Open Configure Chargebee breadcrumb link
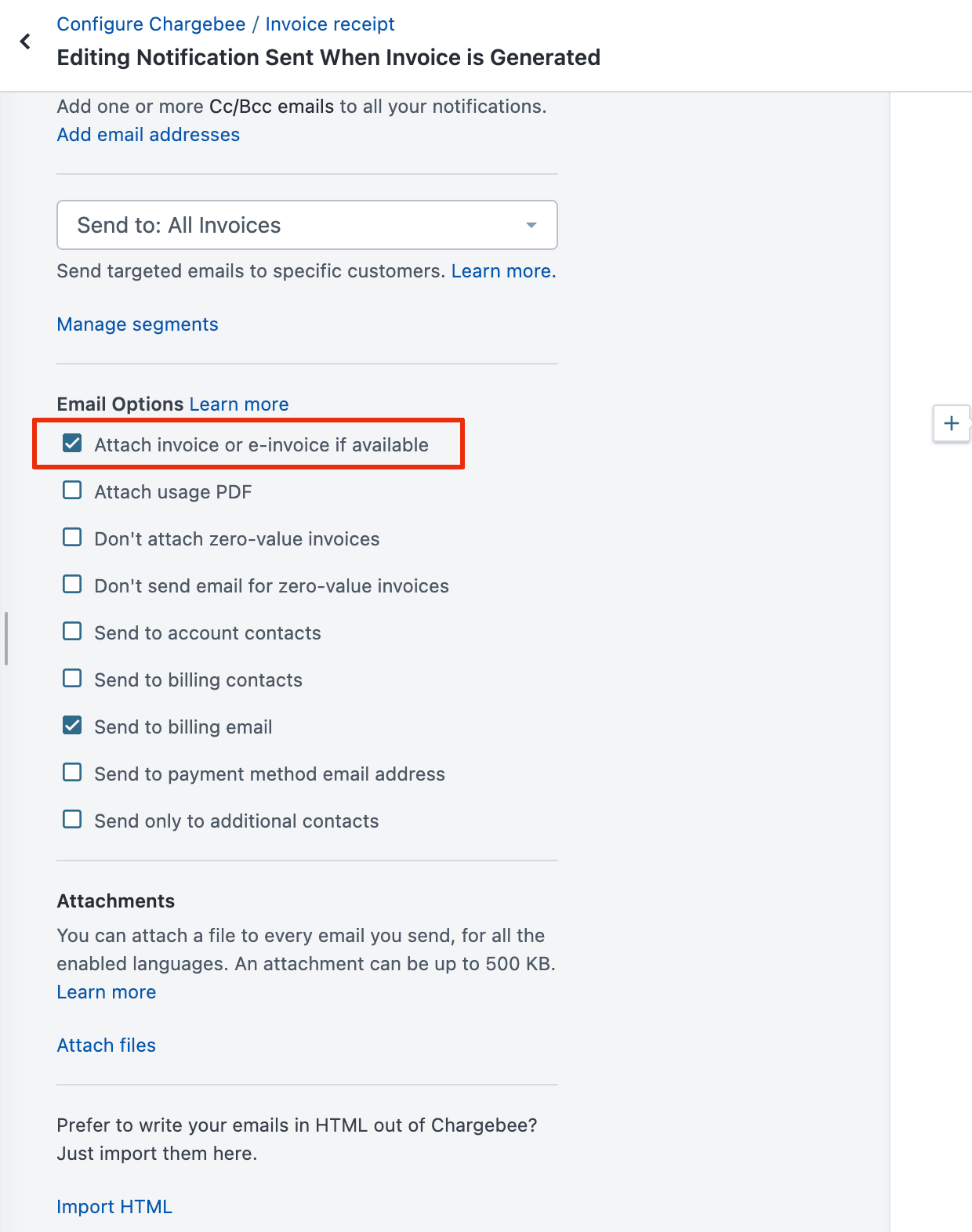 151,24
